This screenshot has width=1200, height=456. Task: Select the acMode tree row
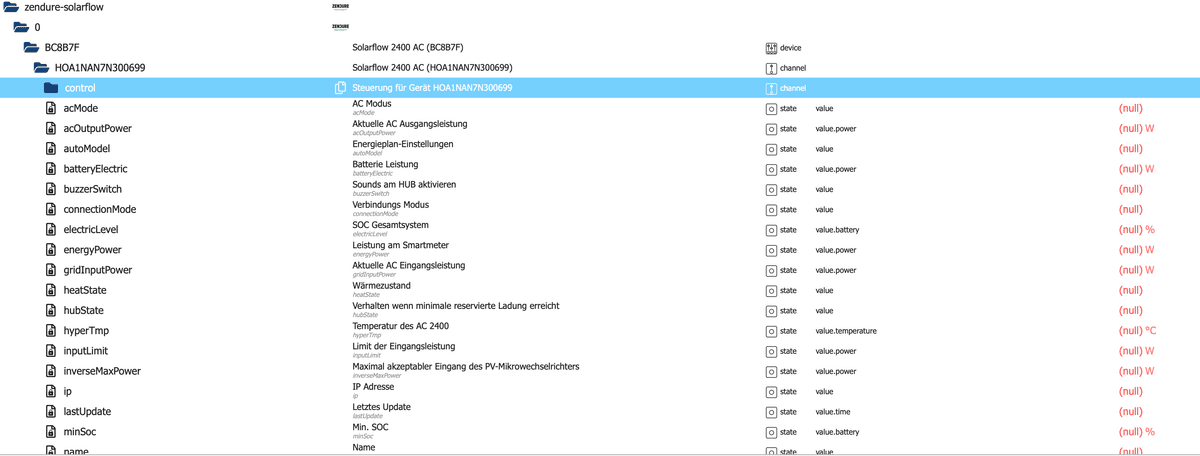point(600,108)
